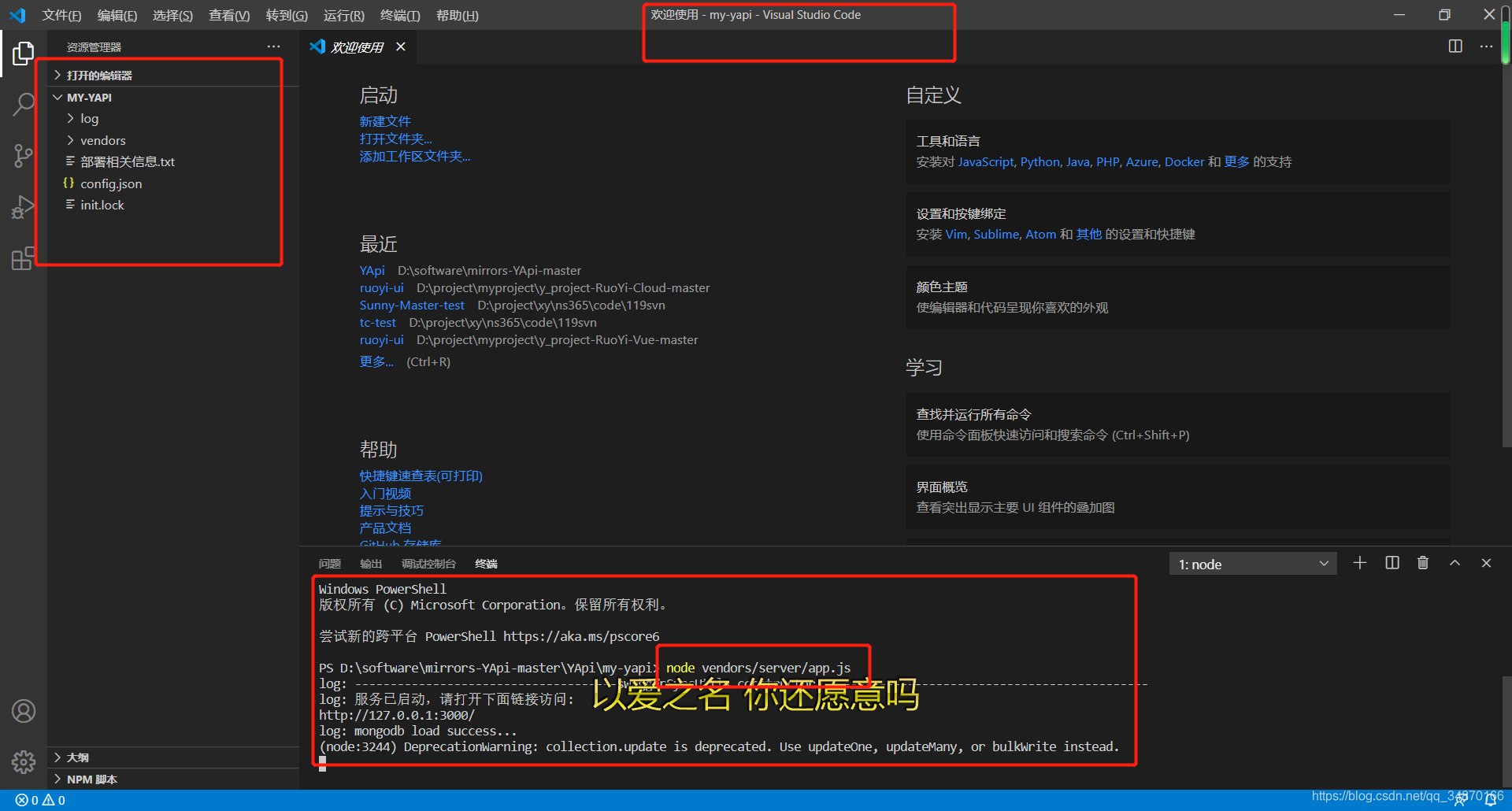The image size is (1512, 811).
Task: Open the 终端(T) menu
Action: (x=400, y=15)
